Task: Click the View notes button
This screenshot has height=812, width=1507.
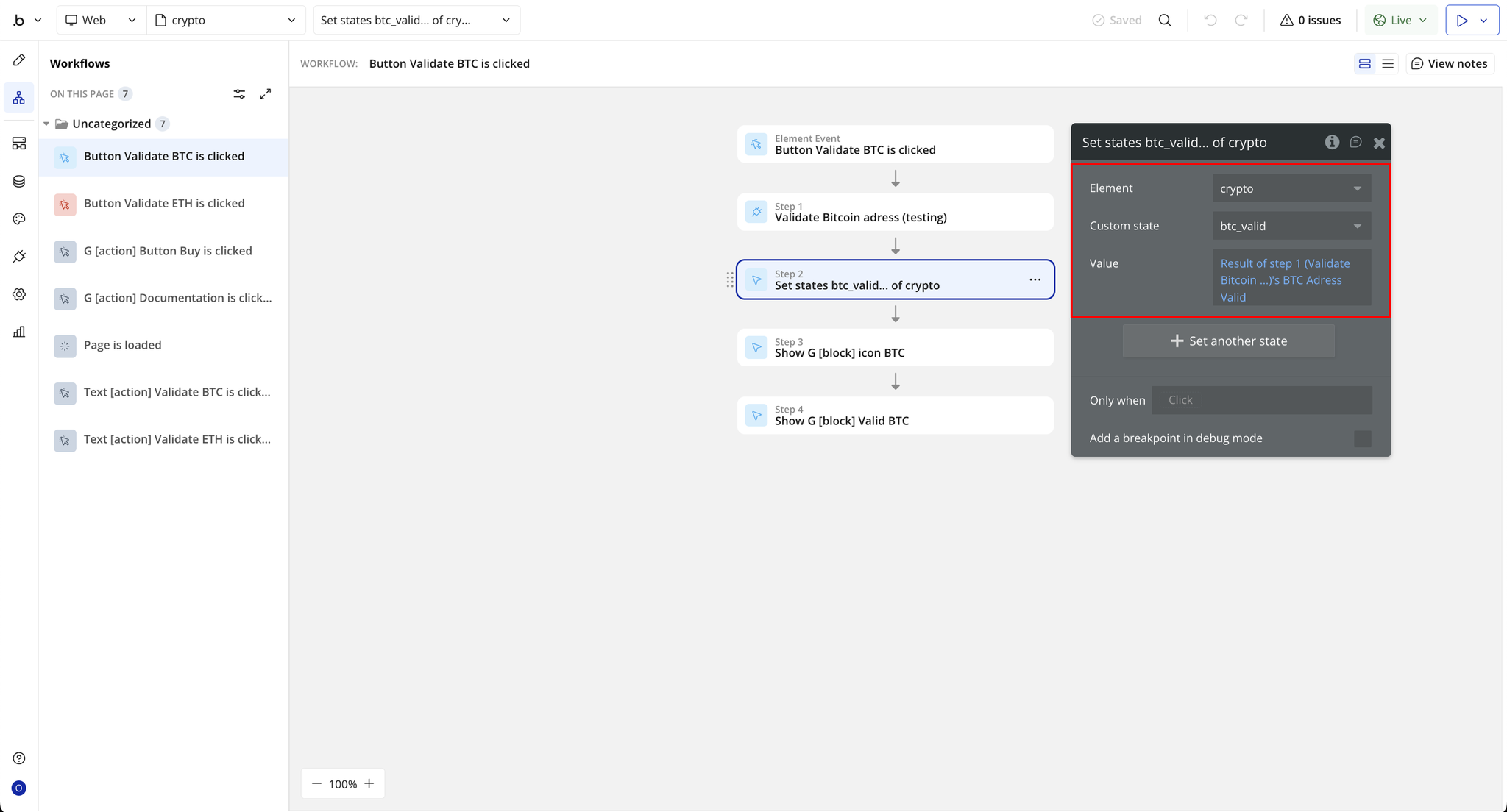Action: [x=1449, y=64]
